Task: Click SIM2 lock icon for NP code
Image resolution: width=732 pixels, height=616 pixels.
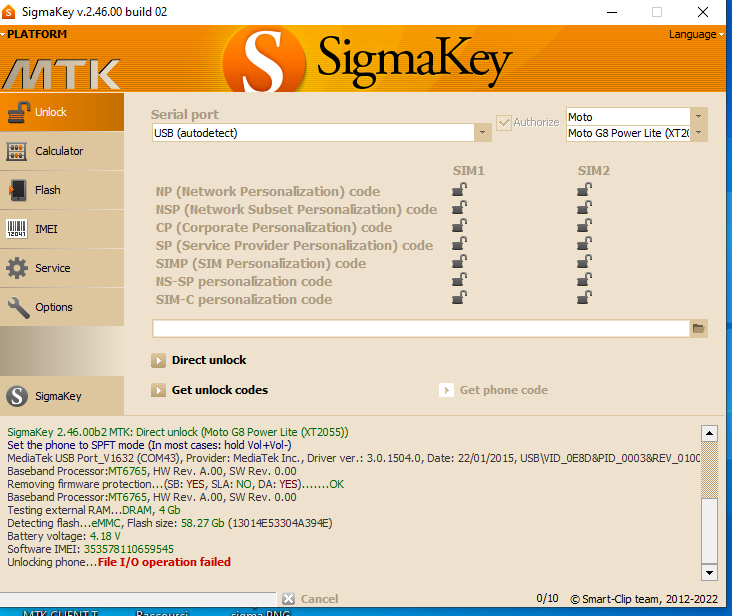Action: pyautogui.click(x=584, y=189)
